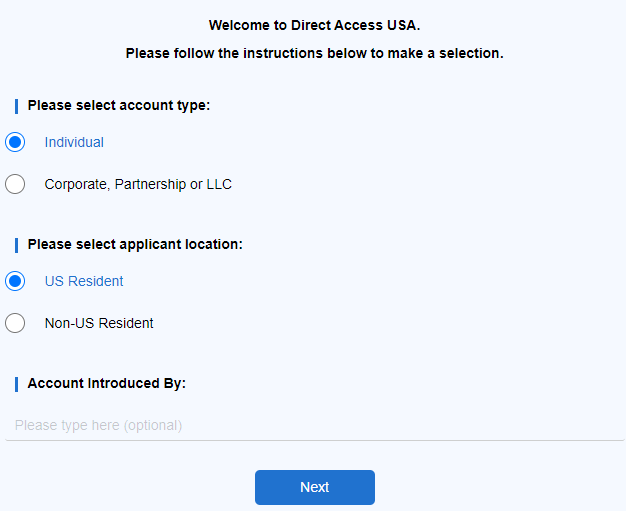Click the 'US Resident' label text

84,281
